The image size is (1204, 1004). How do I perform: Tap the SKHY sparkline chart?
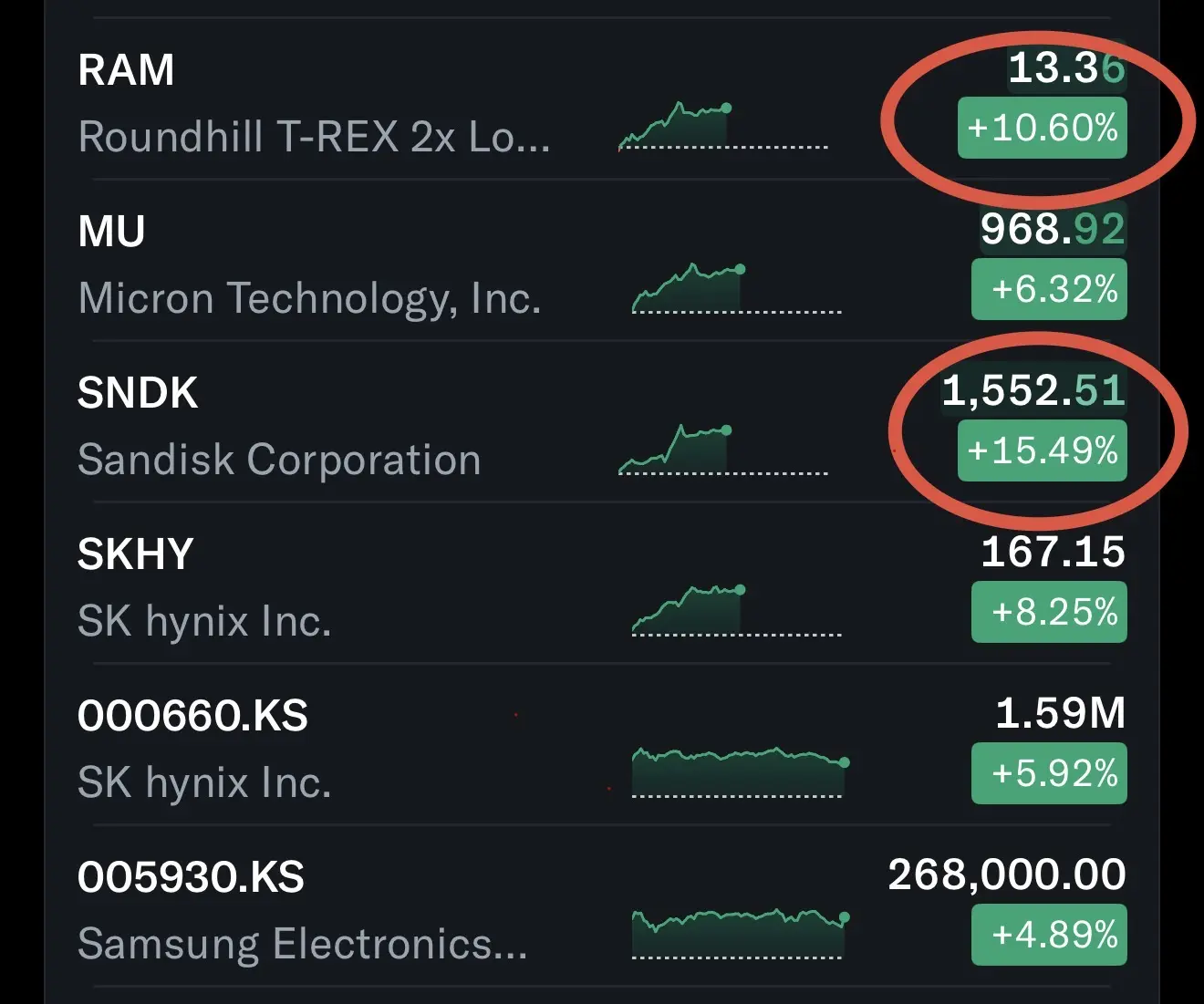[736, 610]
